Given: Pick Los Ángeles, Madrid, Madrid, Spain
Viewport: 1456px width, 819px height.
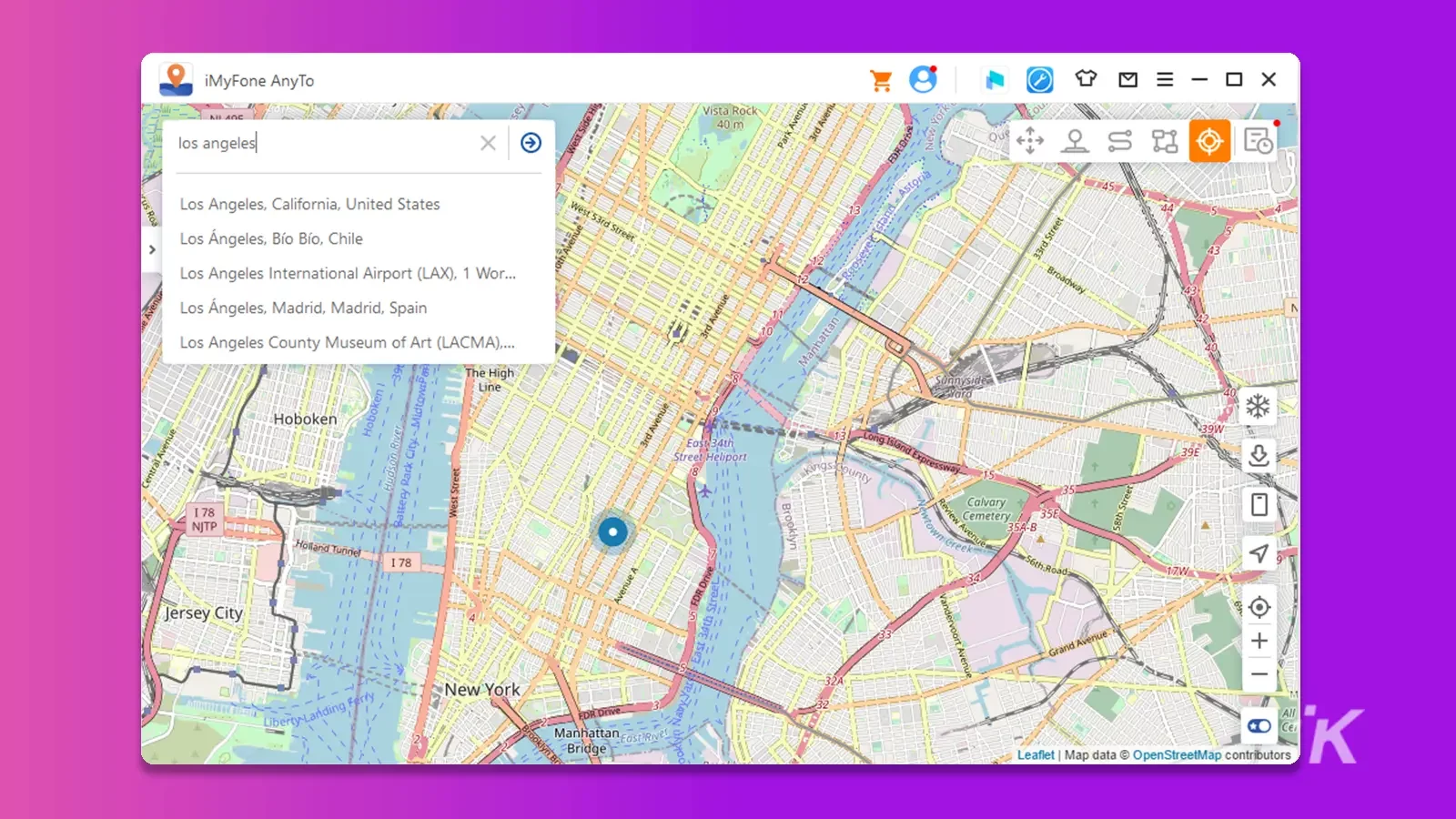Looking at the screenshot, I should tap(303, 308).
